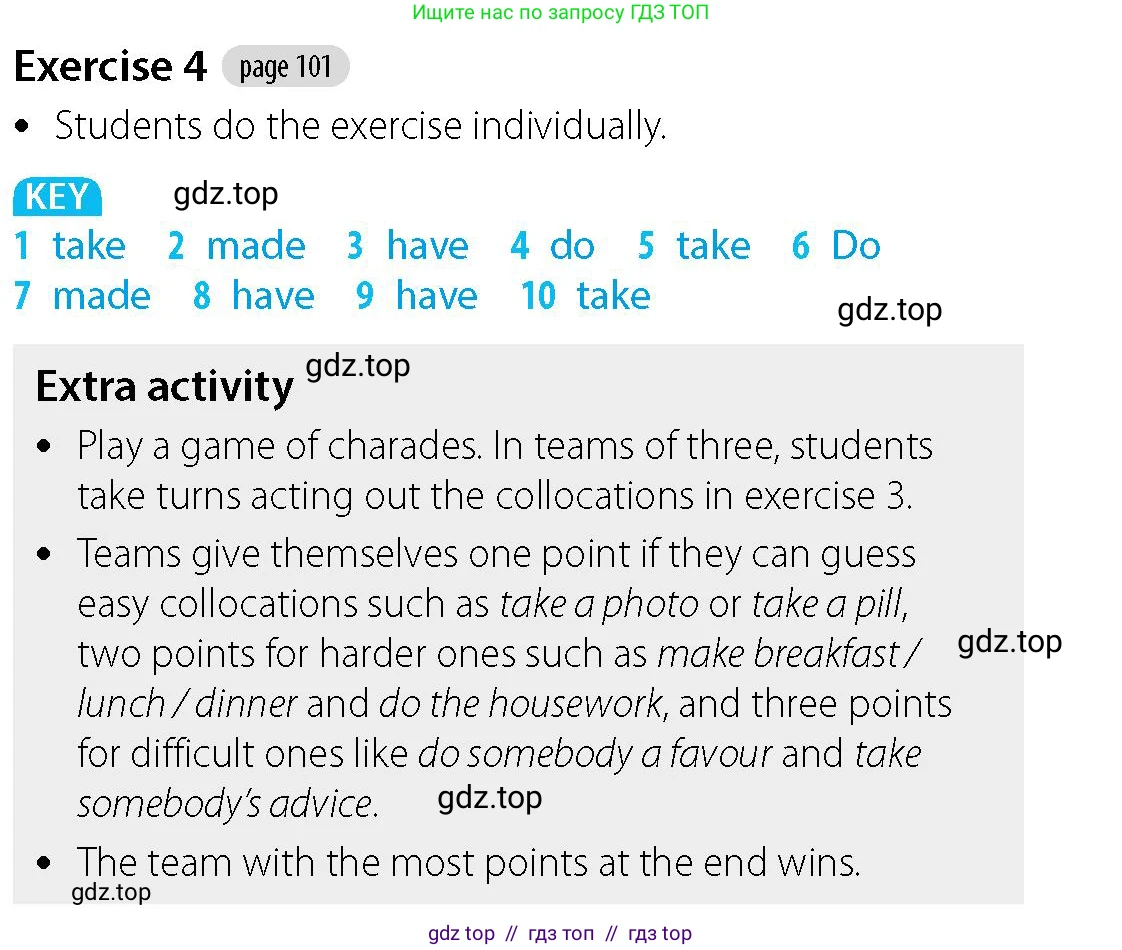Select answer 4 do
The width and height of the screenshot is (1122, 950).
tap(552, 245)
